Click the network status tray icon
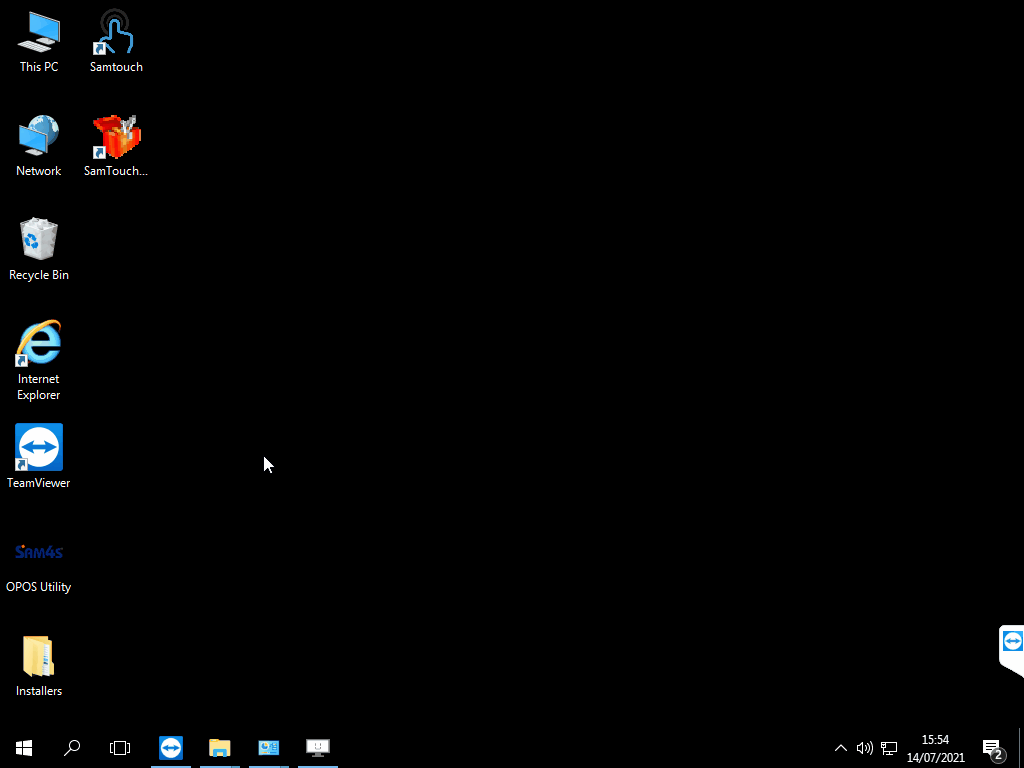 [889, 748]
